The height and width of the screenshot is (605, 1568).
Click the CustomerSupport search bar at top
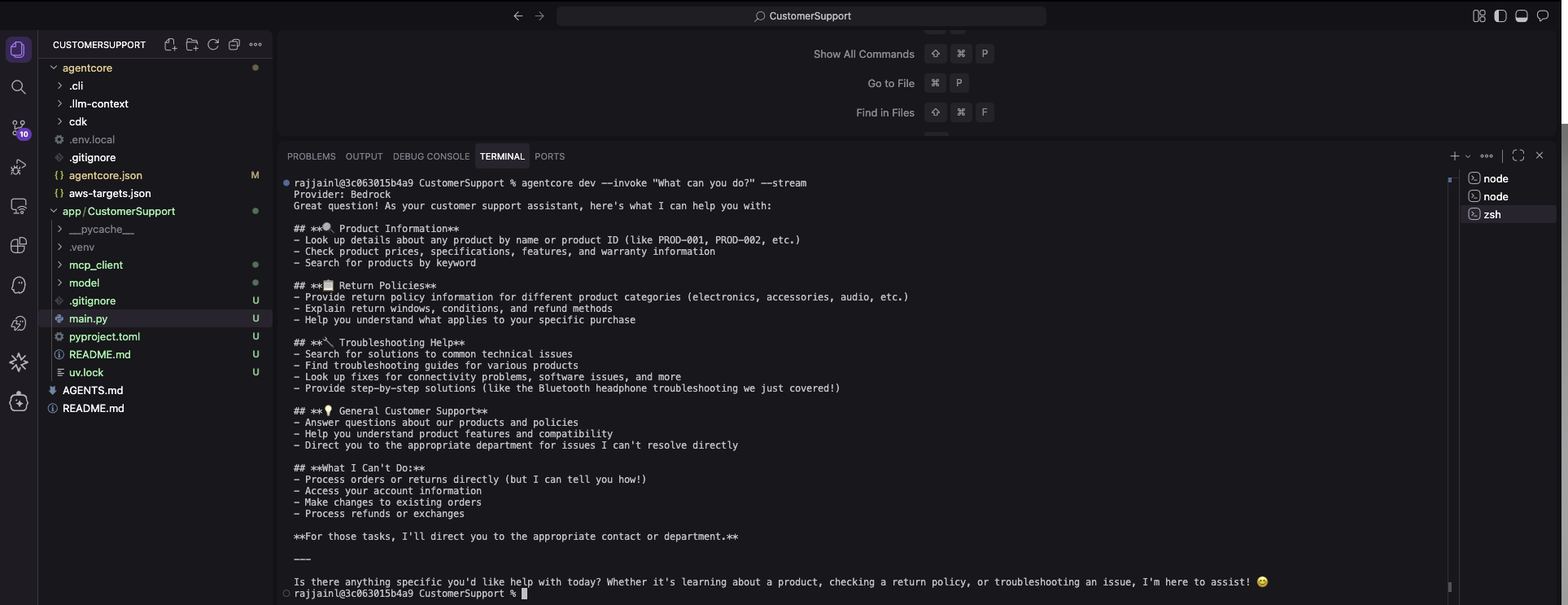(801, 16)
